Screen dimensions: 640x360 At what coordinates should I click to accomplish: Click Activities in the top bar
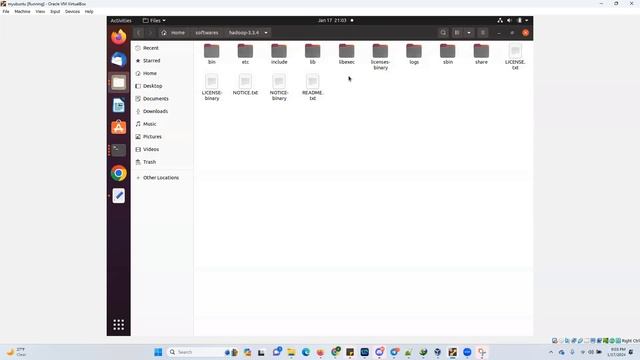121,20
